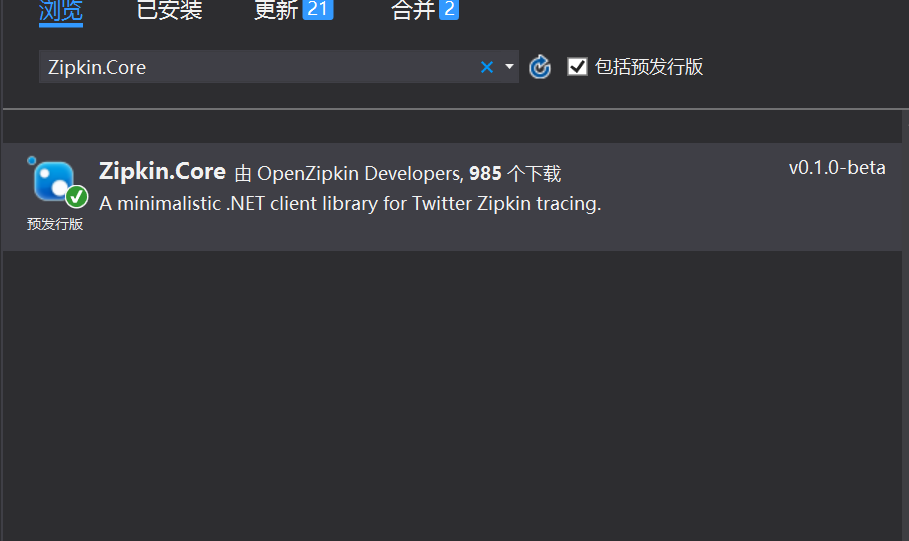Click the 包括预发行版 checkbox label

(649, 67)
